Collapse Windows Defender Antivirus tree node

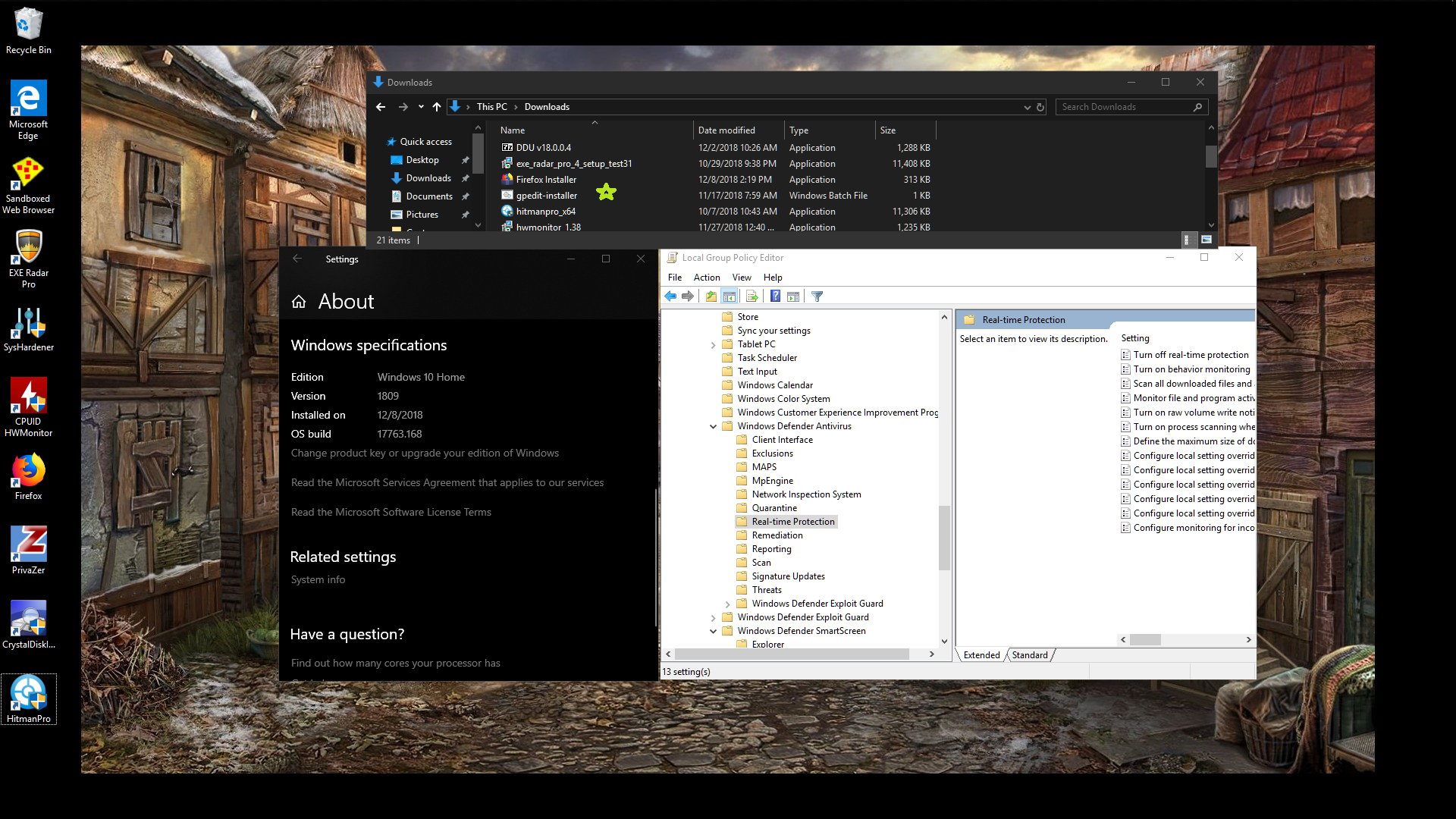713,426
